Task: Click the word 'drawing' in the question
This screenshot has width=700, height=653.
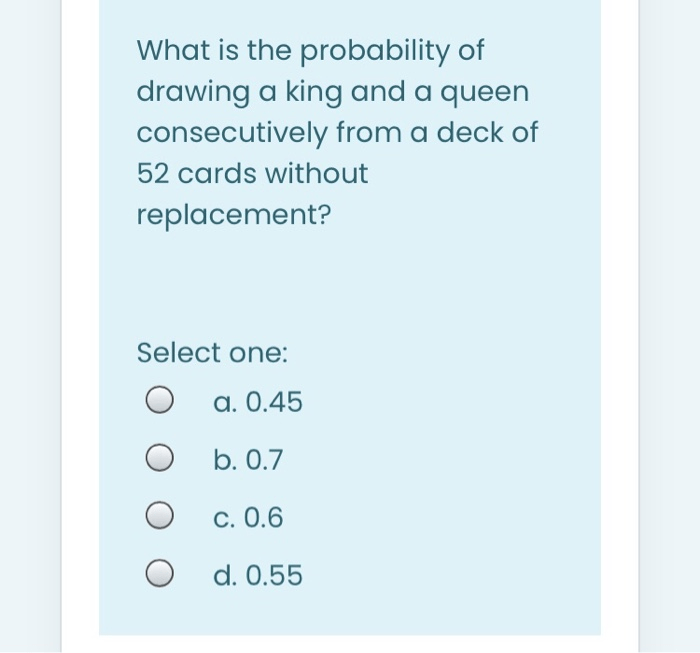Action: [x=193, y=92]
